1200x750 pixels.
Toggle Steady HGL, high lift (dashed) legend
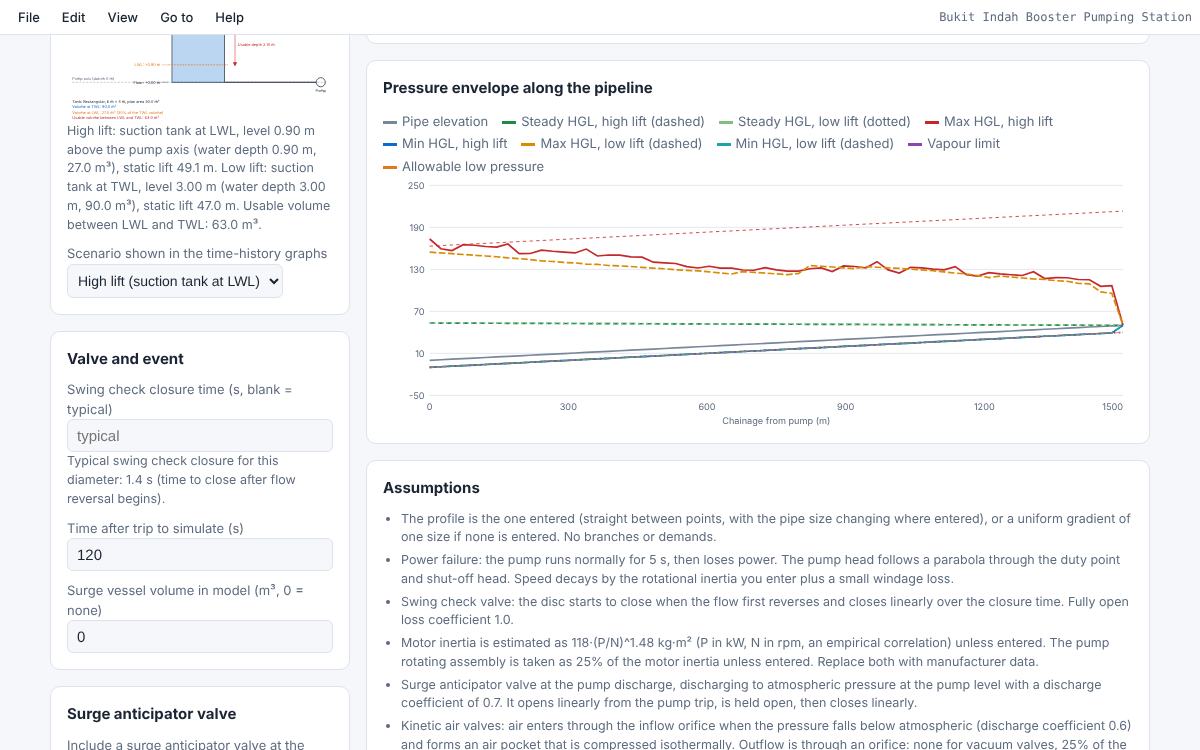pos(603,121)
